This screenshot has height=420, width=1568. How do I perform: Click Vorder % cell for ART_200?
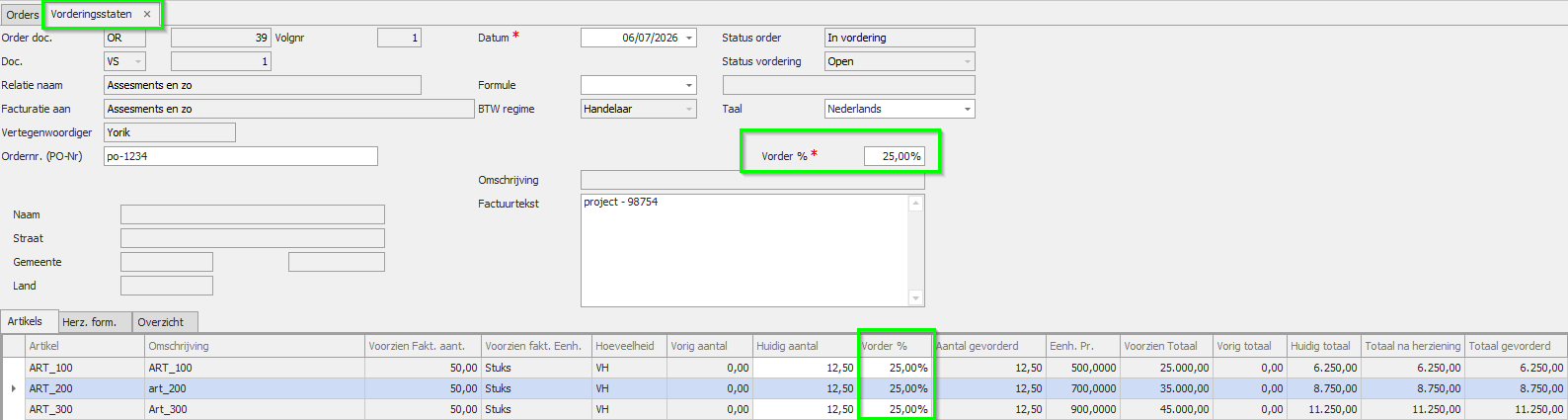(x=895, y=388)
